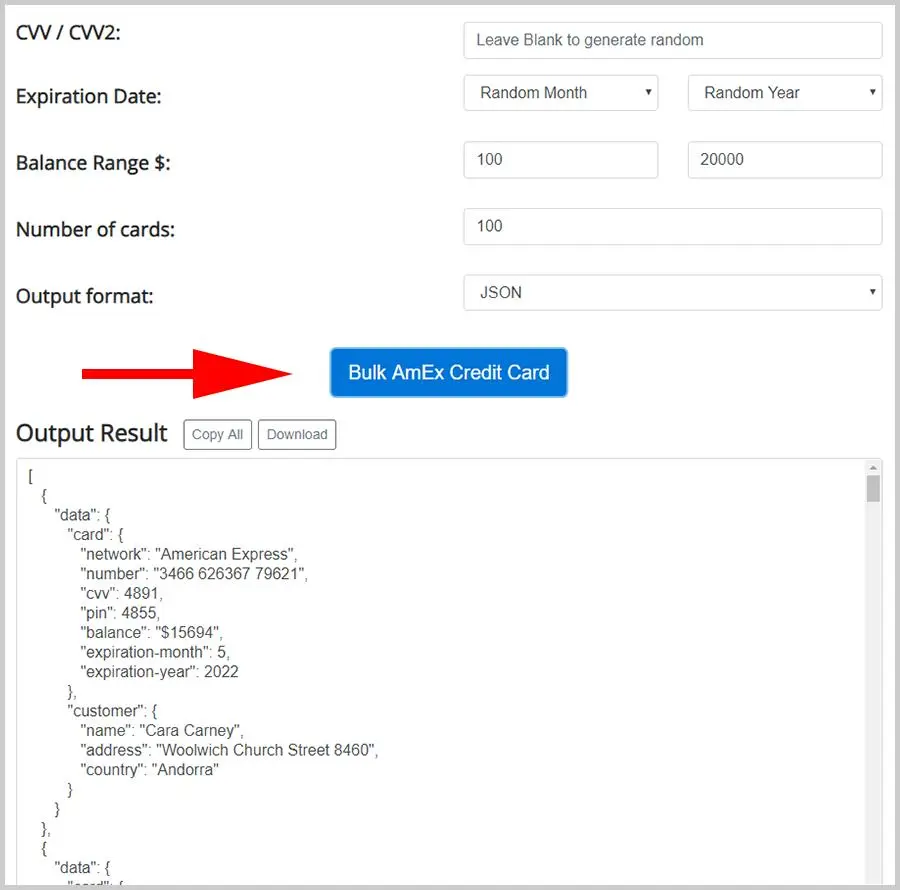This screenshot has height=890, width=900.
Task: Click the address Woolwich Church Street 8460 line
Action: click(229, 750)
